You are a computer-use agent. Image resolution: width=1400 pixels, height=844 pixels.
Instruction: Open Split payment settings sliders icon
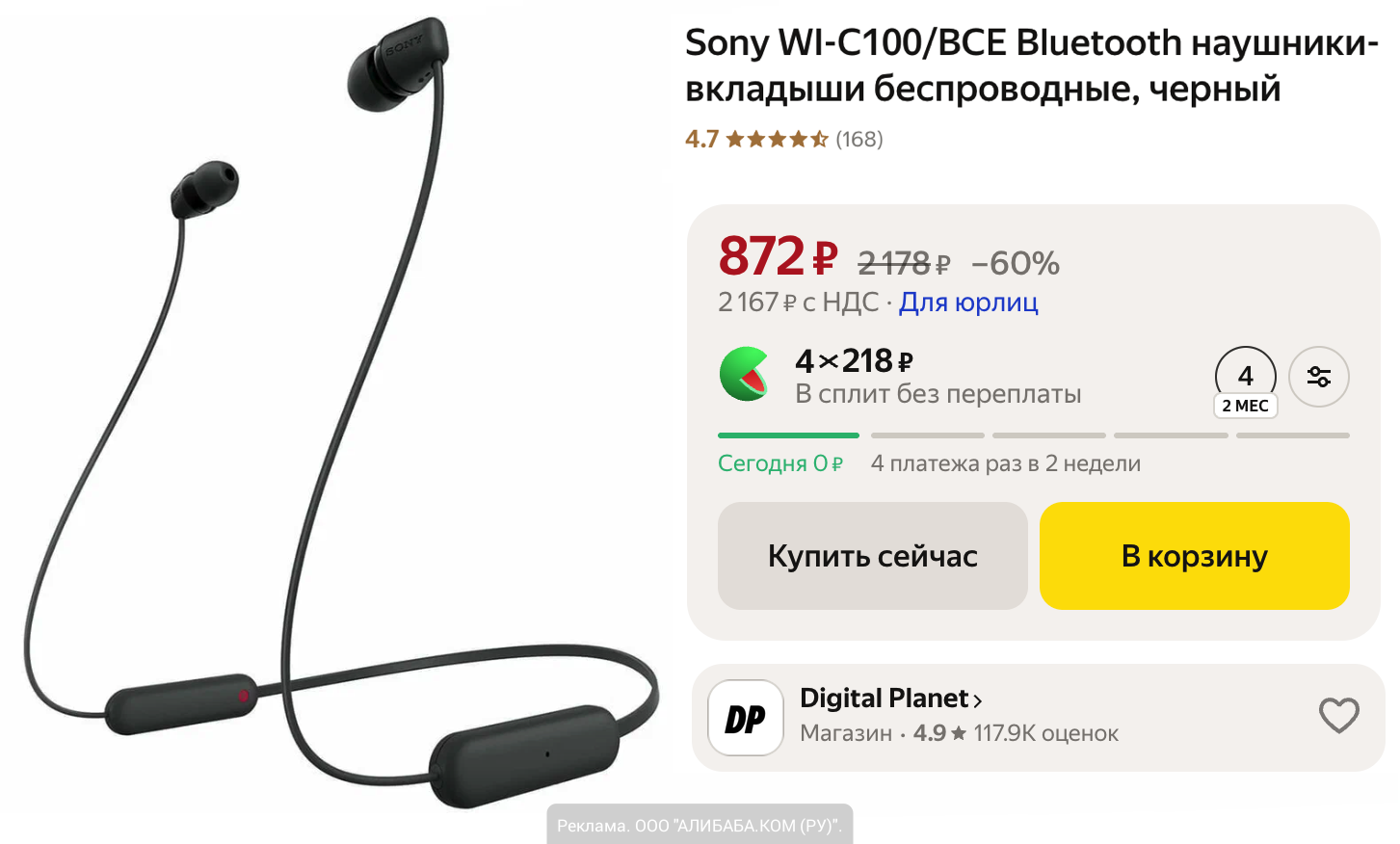(1319, 377)
